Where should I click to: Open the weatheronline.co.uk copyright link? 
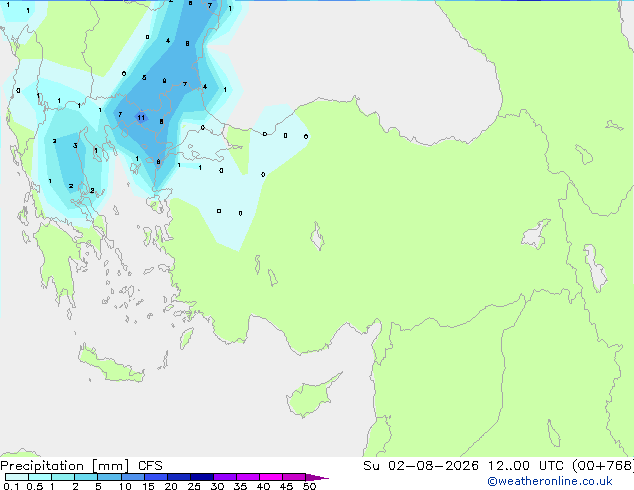[550, 481]
